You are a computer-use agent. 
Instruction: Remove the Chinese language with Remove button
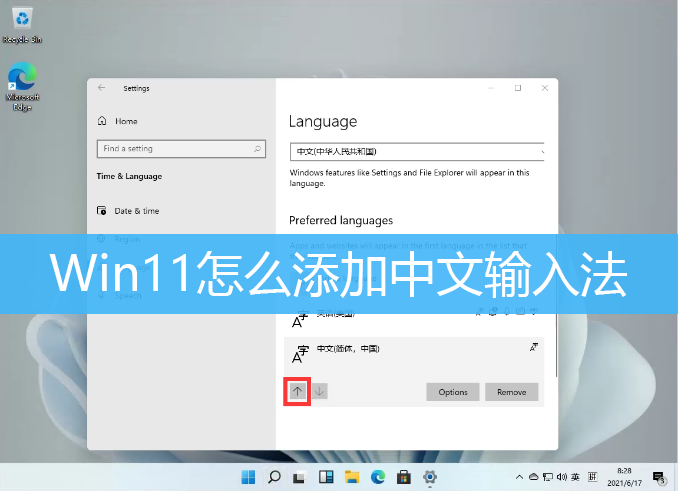click(x=511, y=392)
